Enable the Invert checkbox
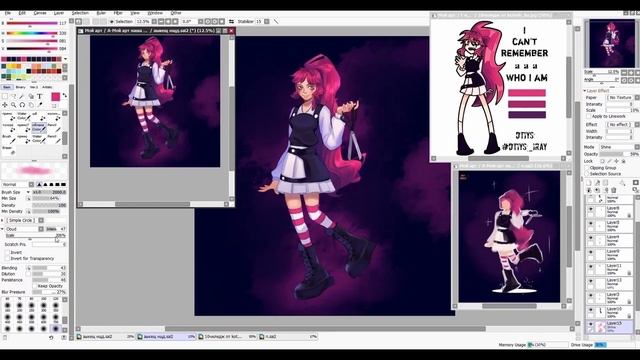Viewport: 640px width, 360px height. point(7,252)
